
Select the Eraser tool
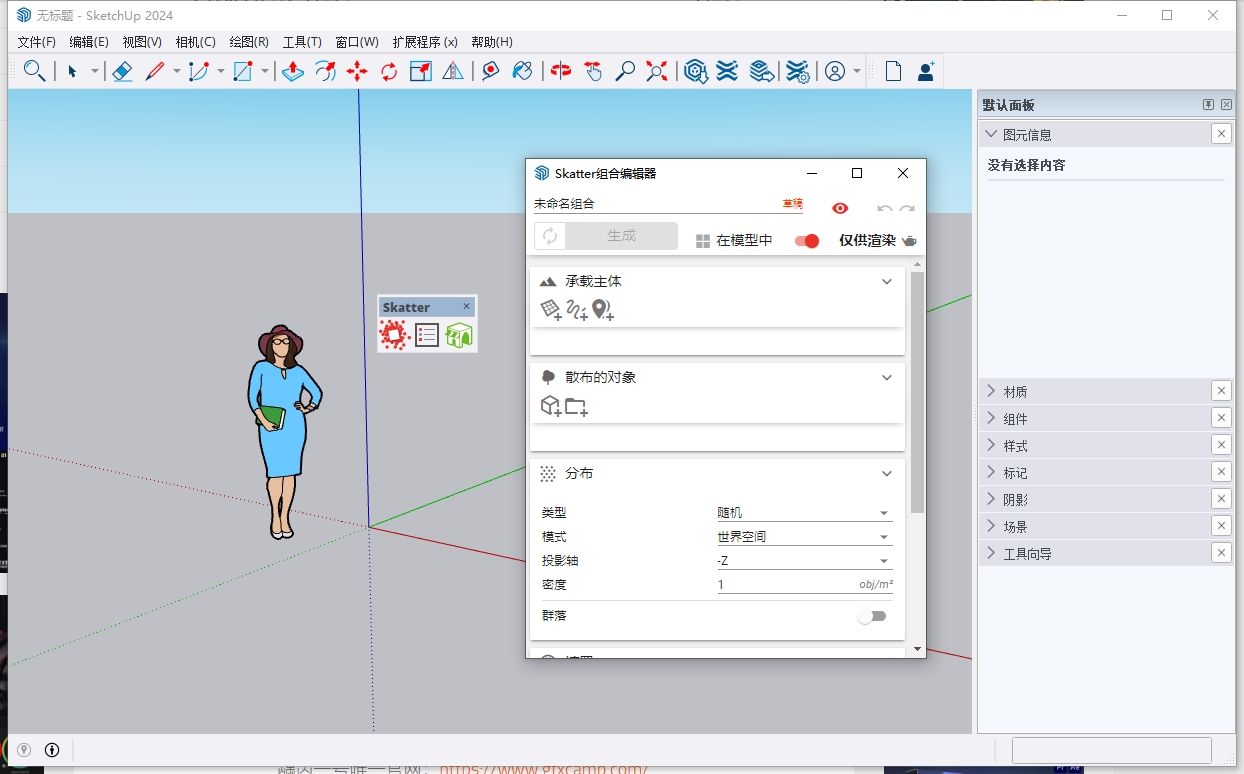[122, 71]
